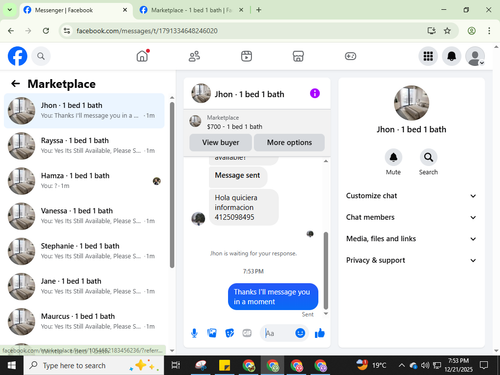The height and width of the screenshot is (375, 500).
Task: Open the nine-dot Menu grid icon
Action: [x=428, y=56]
